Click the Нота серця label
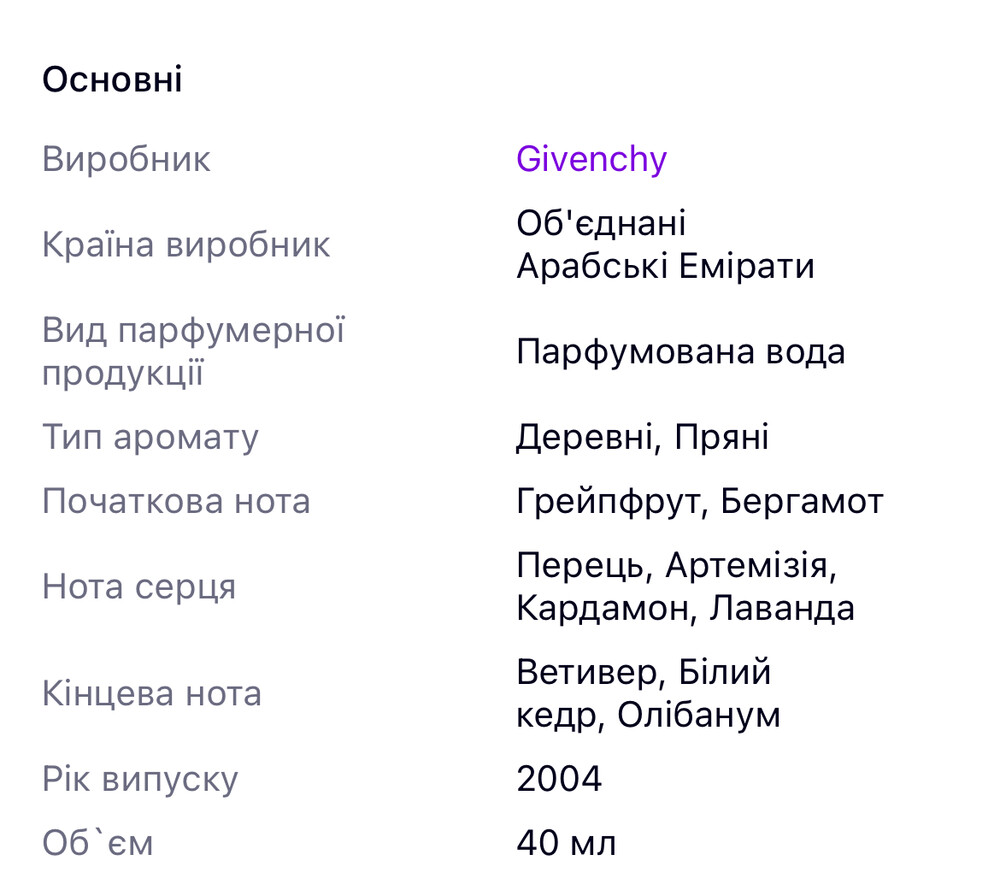 tap(139, 587)
